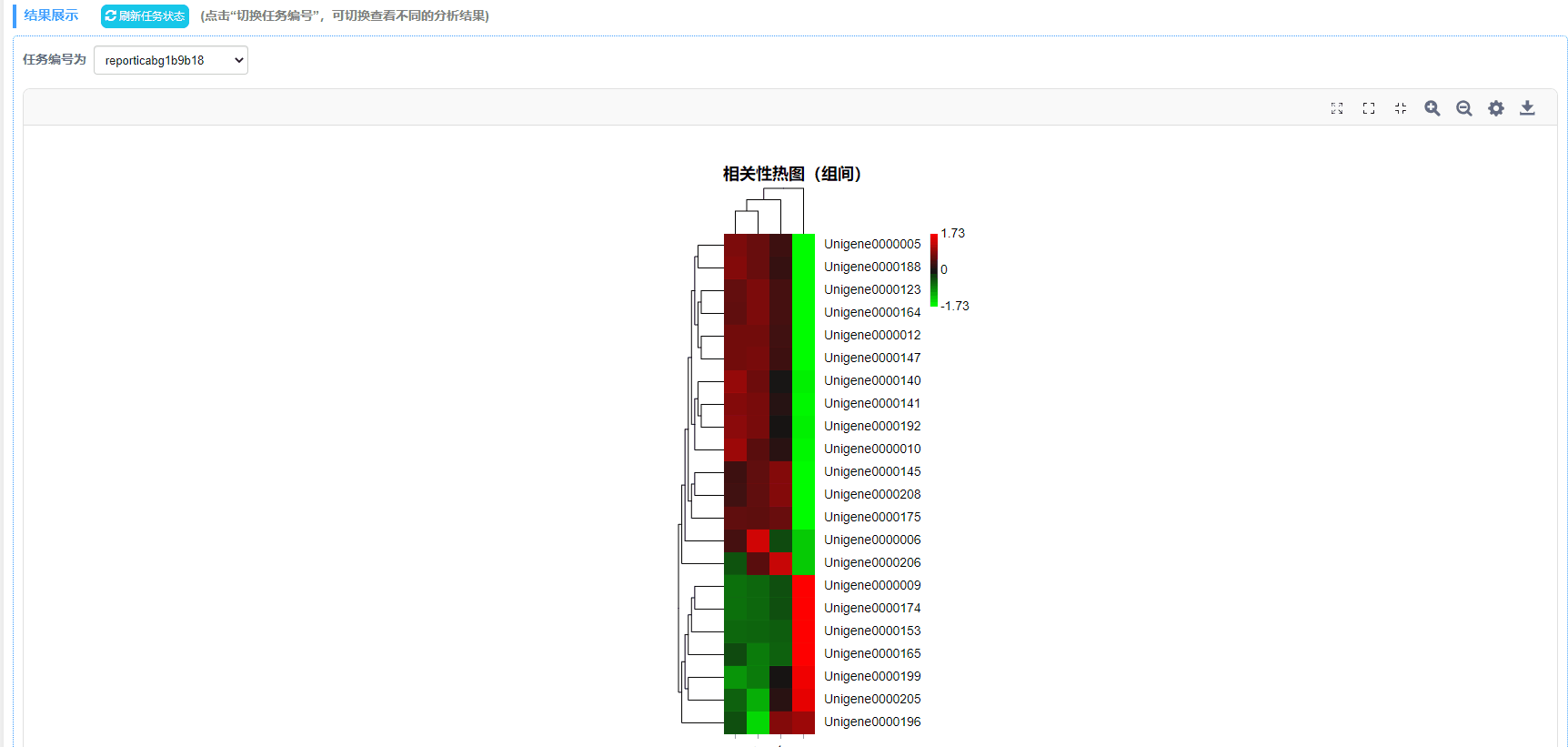Image resolution: width=1568 pixels, height=747 pixels.
Task: Open the task number dropdown
Action: pos(171,60)
